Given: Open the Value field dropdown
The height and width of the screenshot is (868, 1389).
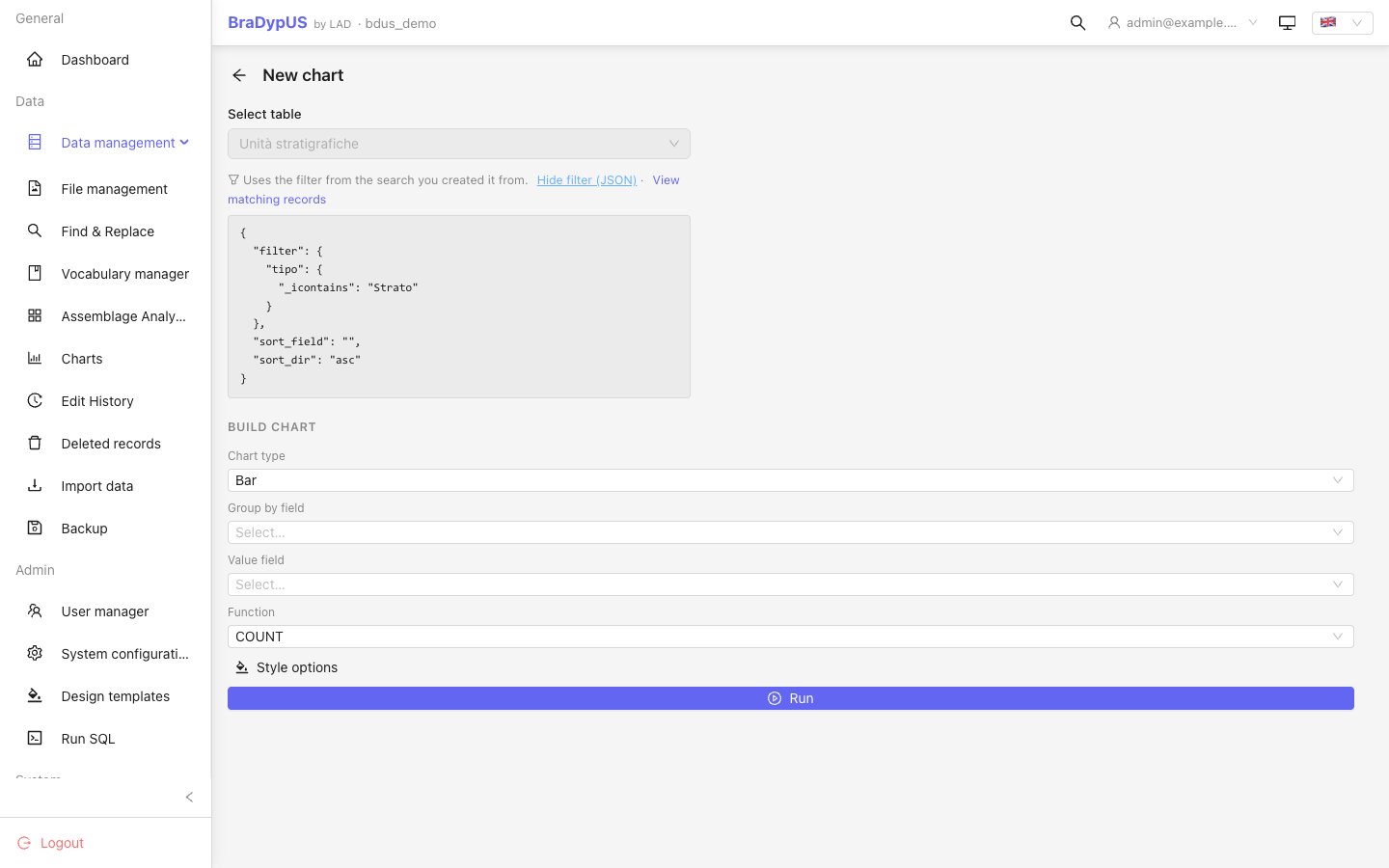Looking at the screenshot, I should (x=791, y=584).
